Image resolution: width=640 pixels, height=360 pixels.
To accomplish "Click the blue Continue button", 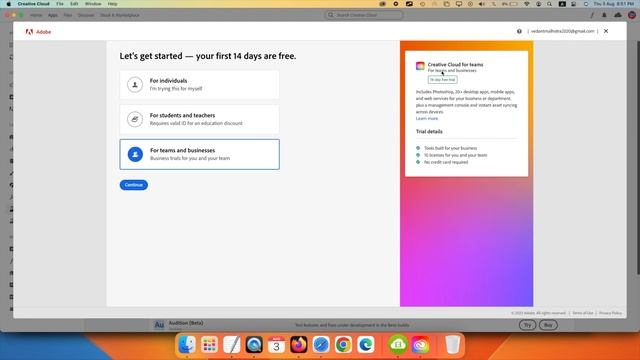I will 133,185.
